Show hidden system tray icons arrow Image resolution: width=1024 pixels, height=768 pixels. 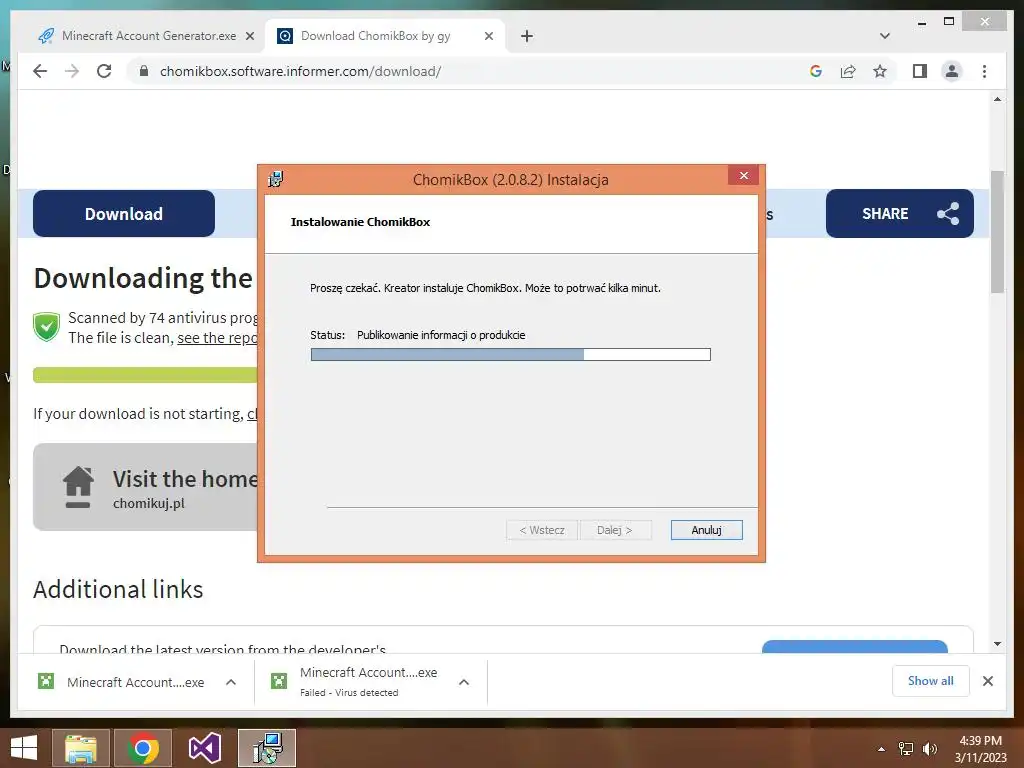point(881,749)
